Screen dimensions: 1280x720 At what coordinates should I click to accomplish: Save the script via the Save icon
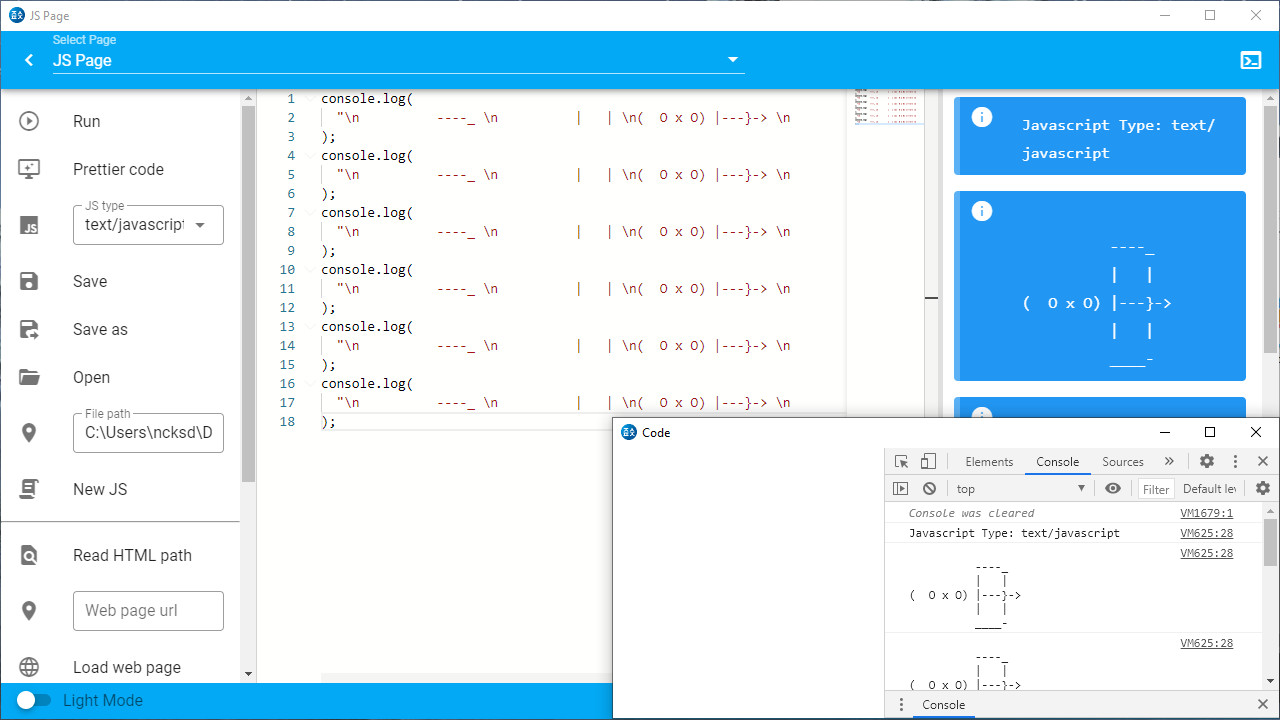pos(30,281)
